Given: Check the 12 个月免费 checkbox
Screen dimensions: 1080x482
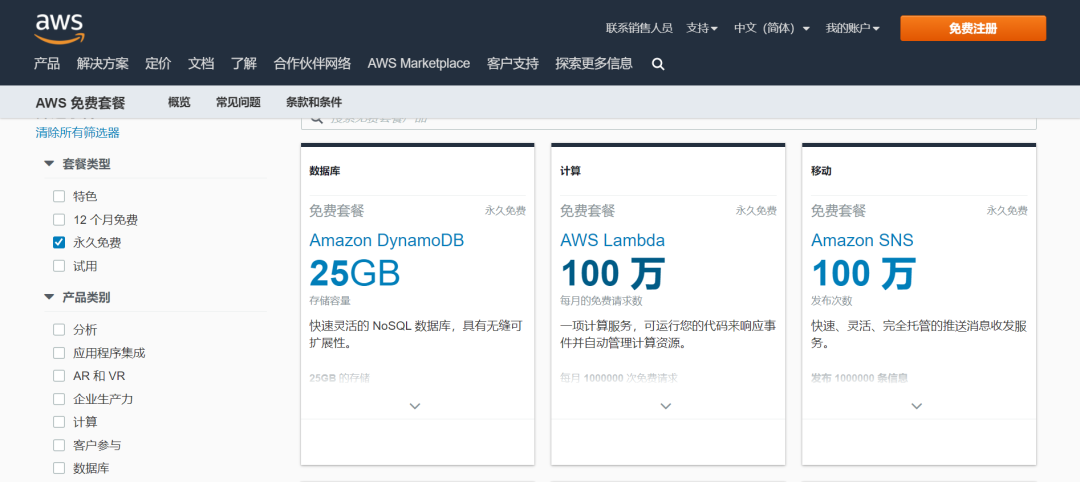Looking at the screenshot, I should tap(59, 220).
